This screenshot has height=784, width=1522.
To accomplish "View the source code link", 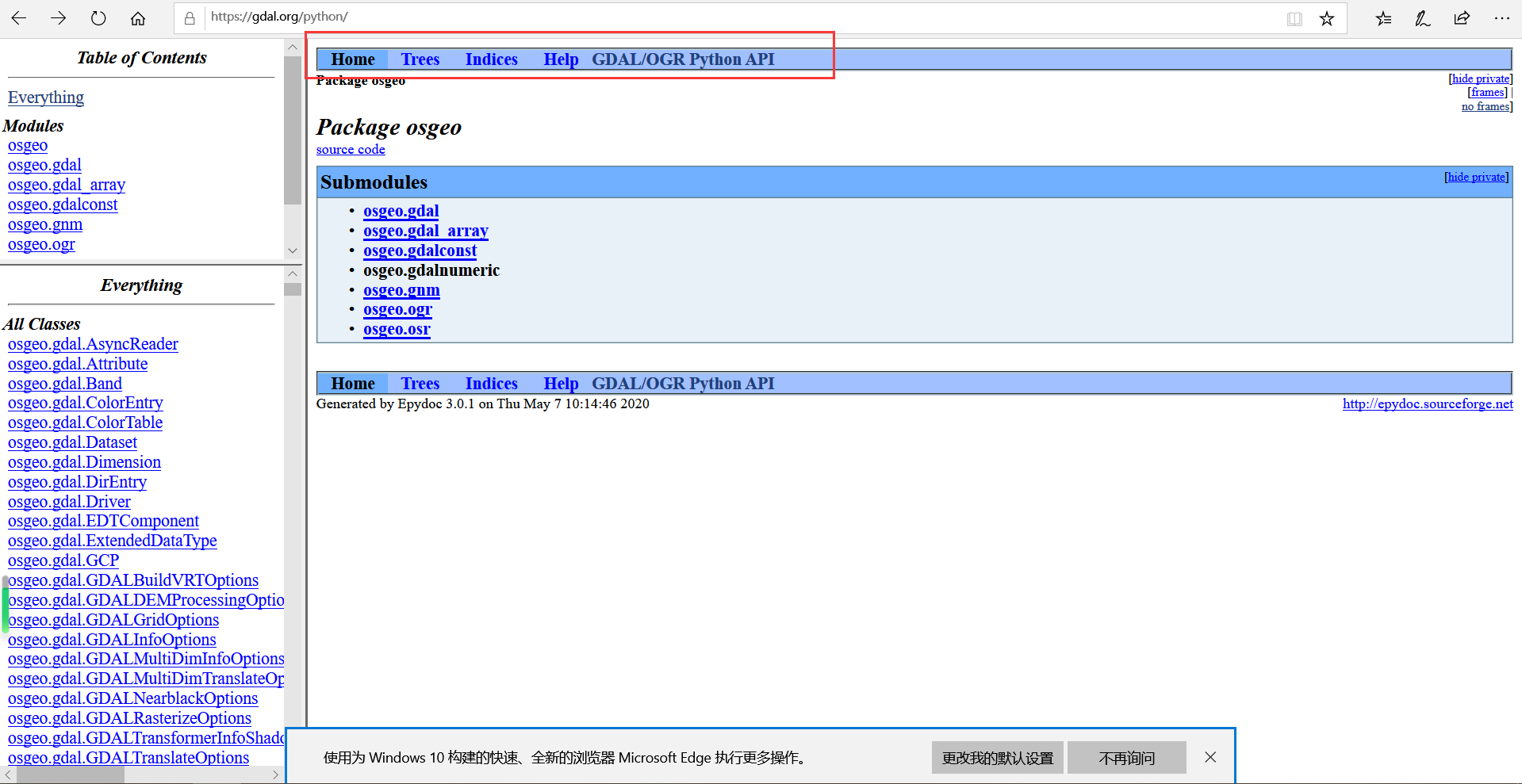I will coord(350,149).
